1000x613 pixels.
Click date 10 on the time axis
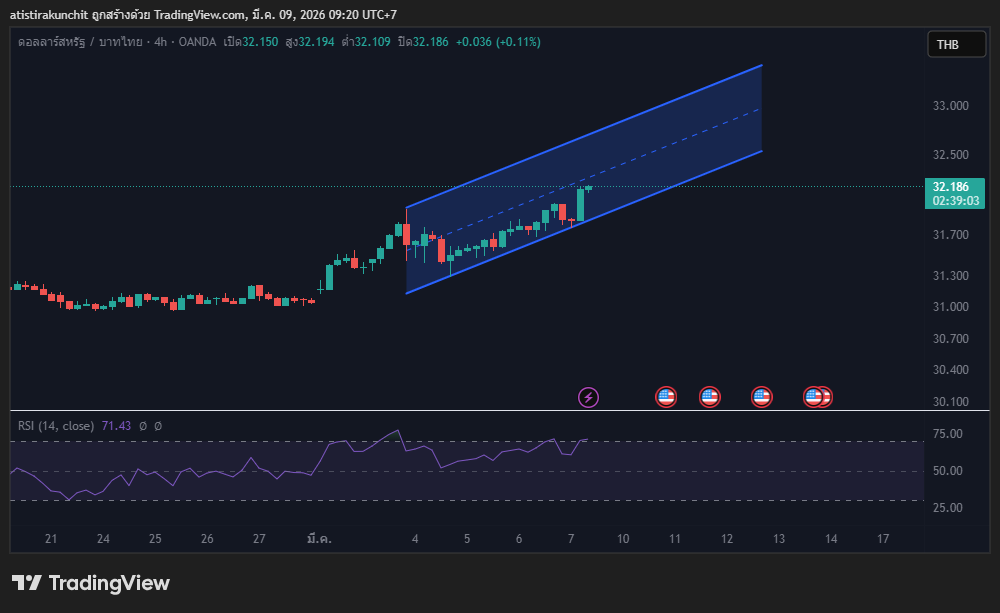(623, 539)
